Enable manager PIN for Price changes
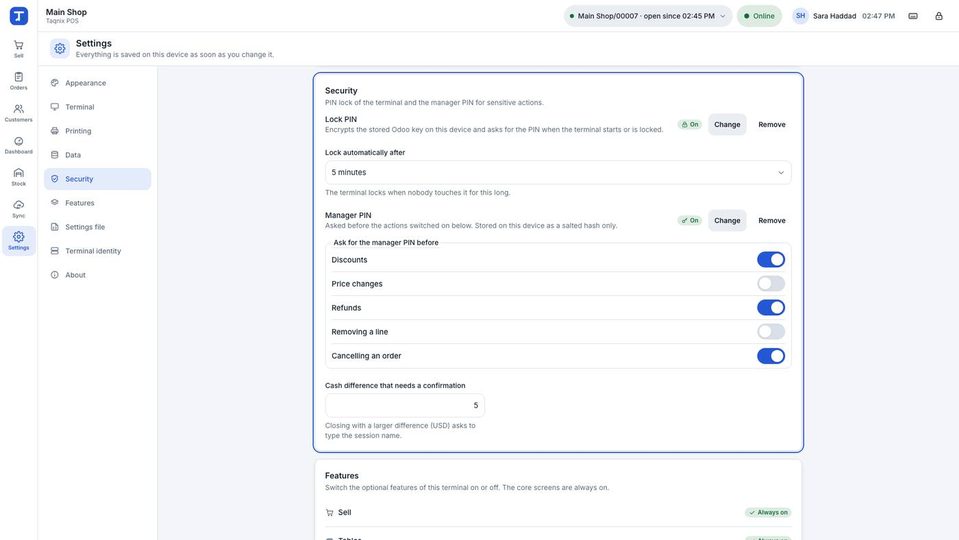This screenshot has height=540, width=959. 771,283
